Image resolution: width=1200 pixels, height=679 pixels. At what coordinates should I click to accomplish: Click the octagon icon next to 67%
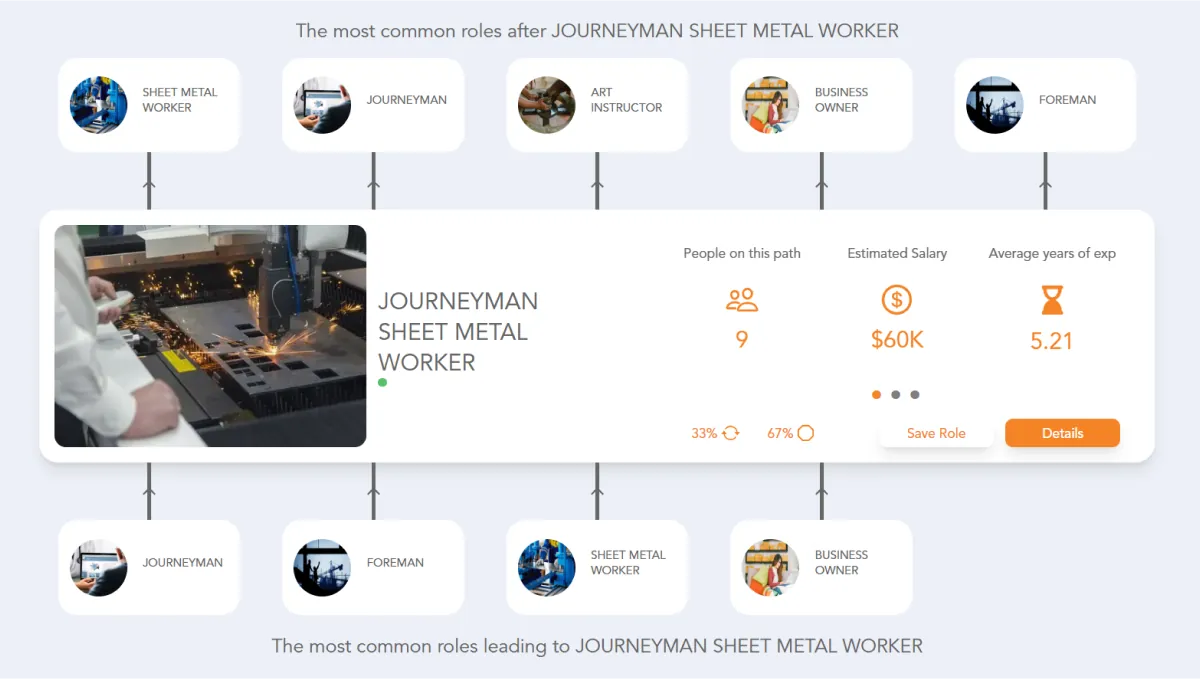805,433
